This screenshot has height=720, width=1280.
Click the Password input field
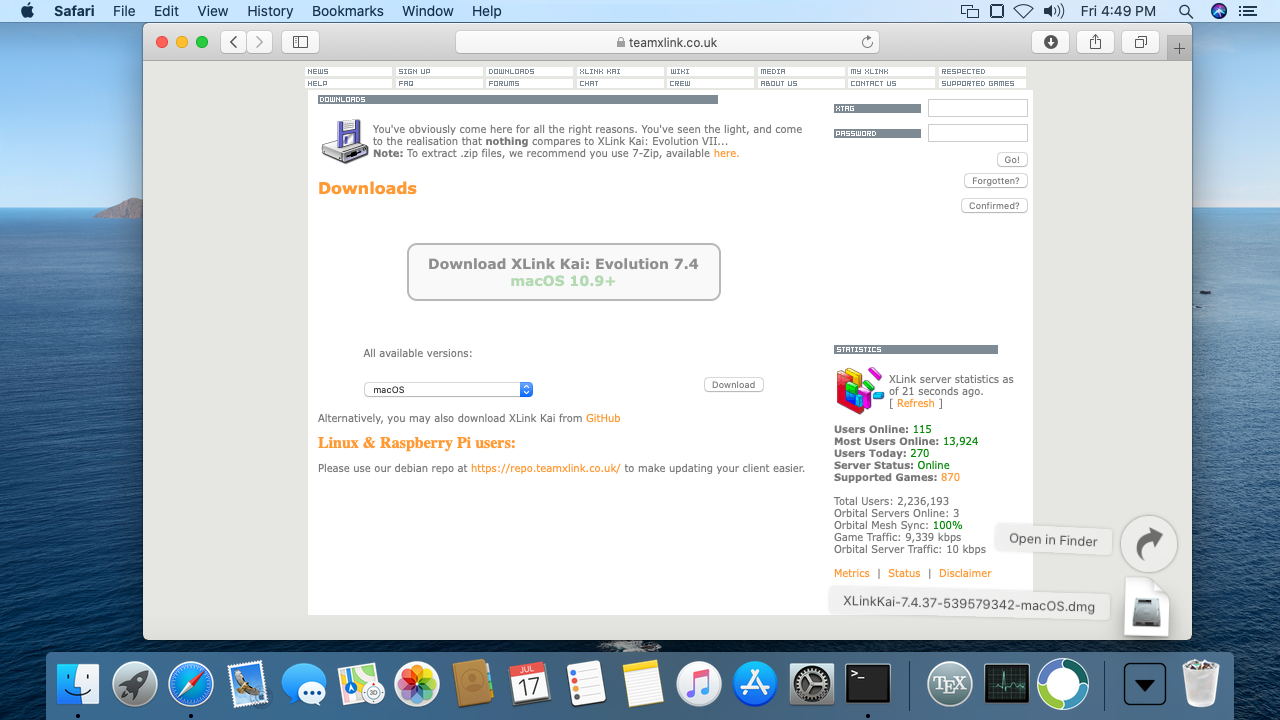tap(977, 133)
